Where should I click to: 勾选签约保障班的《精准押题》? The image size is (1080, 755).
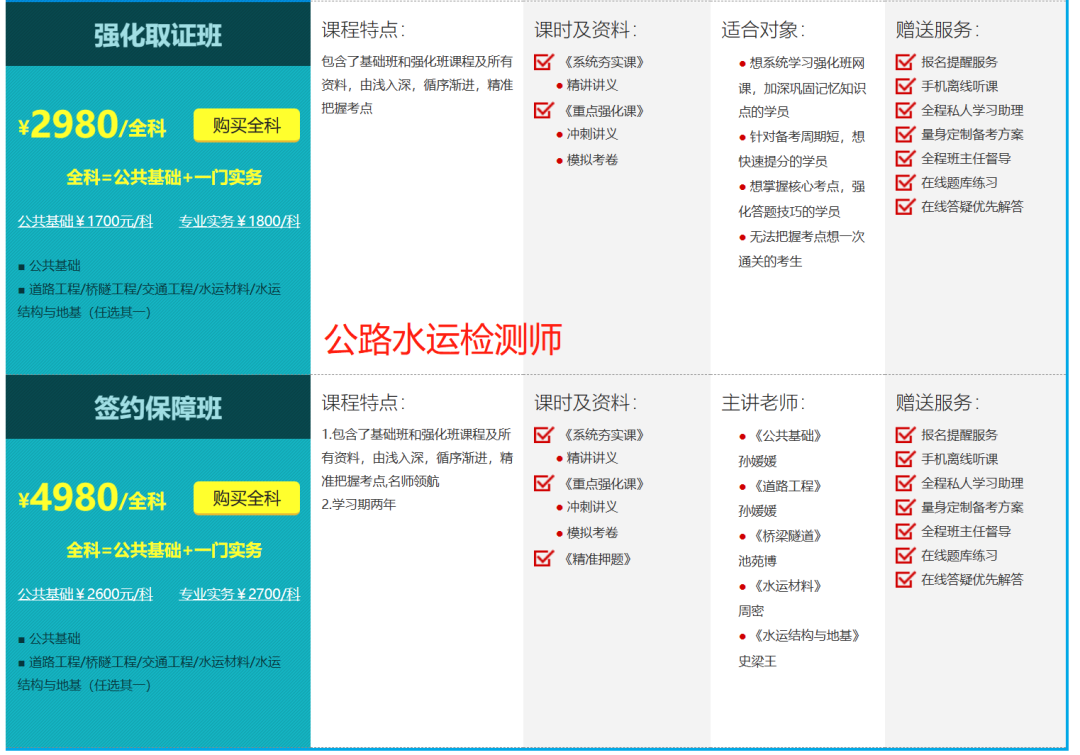(543, 556)
